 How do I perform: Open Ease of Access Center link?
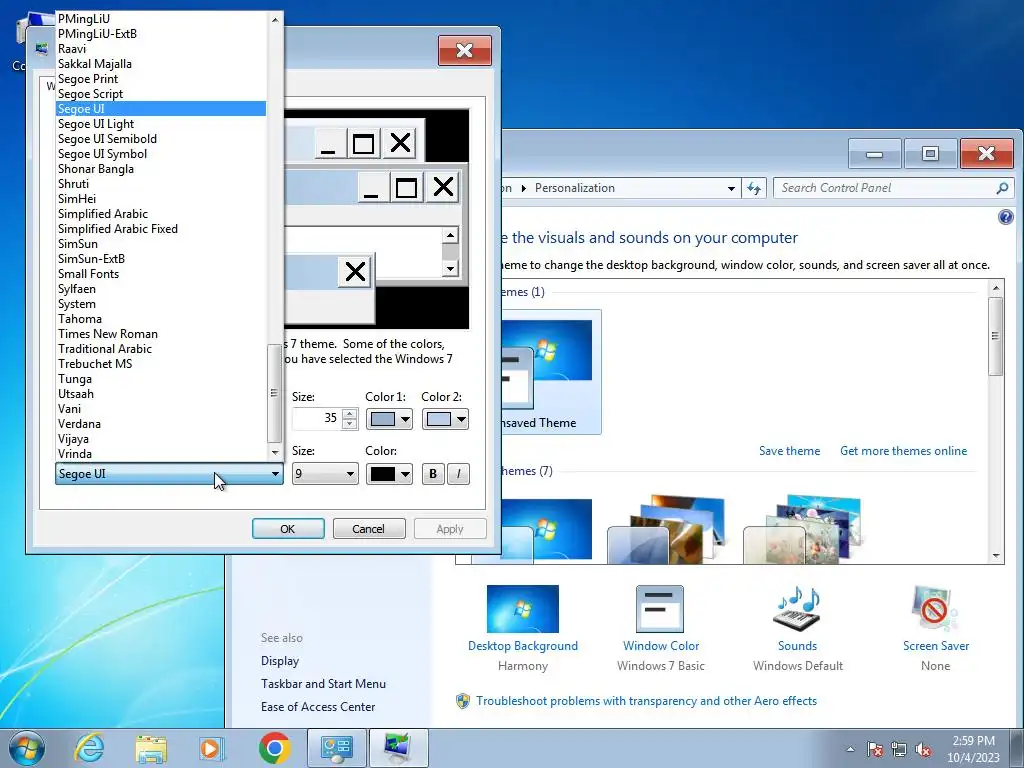tap(318, 707)
